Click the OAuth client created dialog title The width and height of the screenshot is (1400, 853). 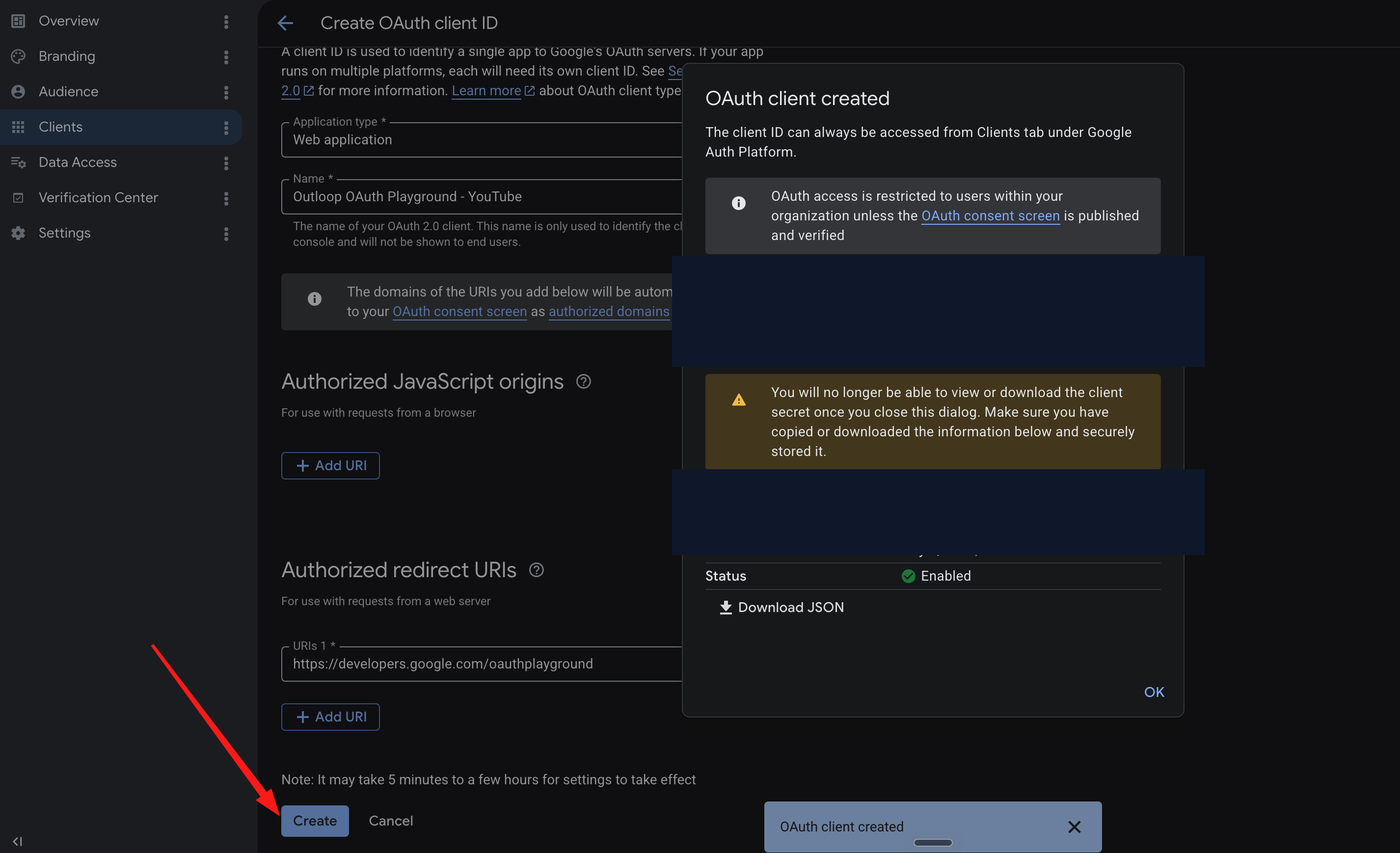[797, 99]
